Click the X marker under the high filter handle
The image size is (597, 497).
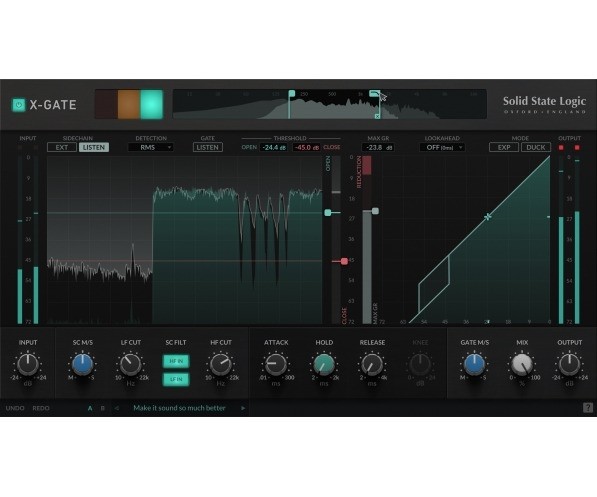(x=377, y=116)
